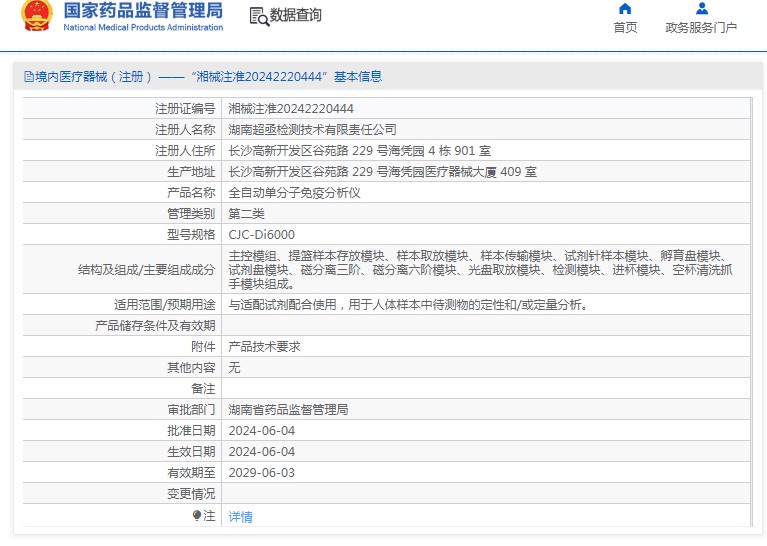The image size is (767, 546).
Task: Select the 批准日期 value 2024-06-04
Action: click(262, 431)
